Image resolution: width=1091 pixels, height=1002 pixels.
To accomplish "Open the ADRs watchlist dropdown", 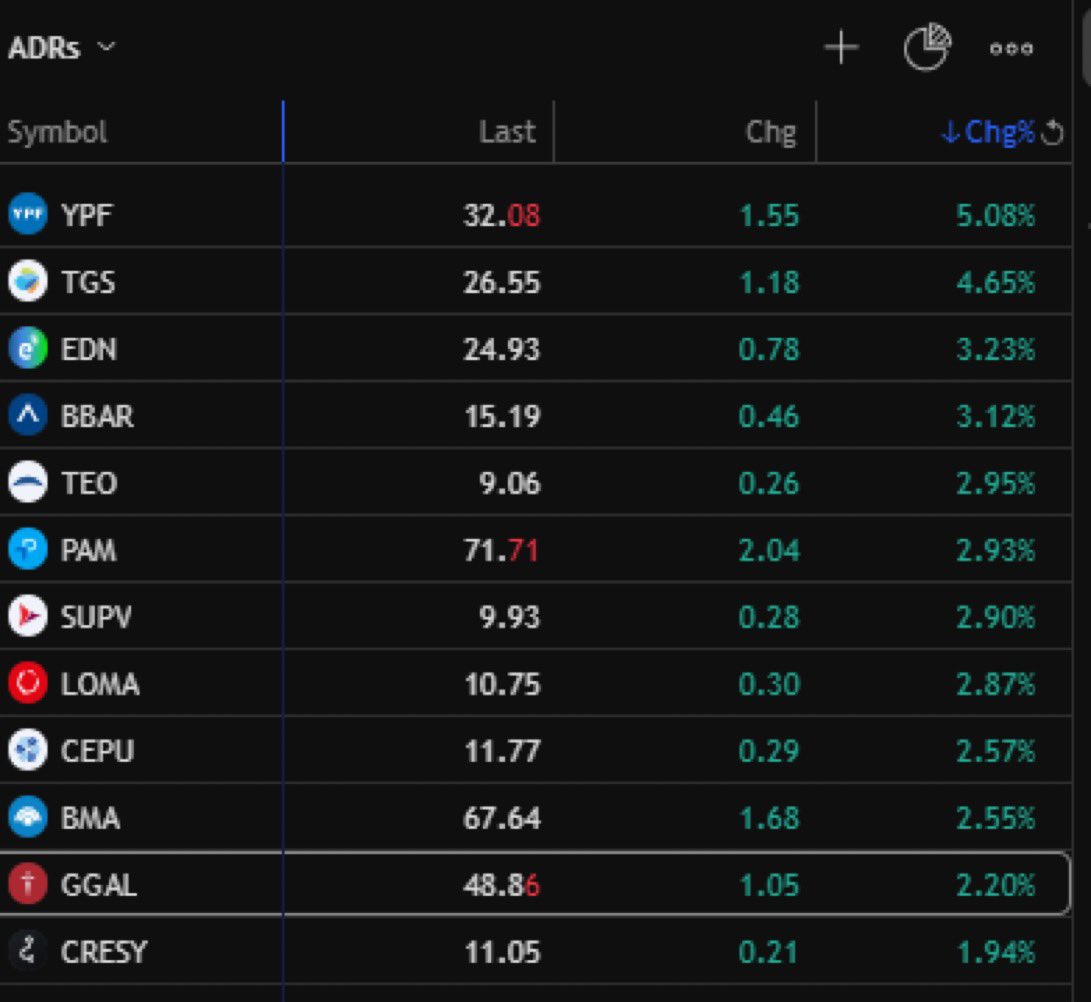I will click(61, 48).
